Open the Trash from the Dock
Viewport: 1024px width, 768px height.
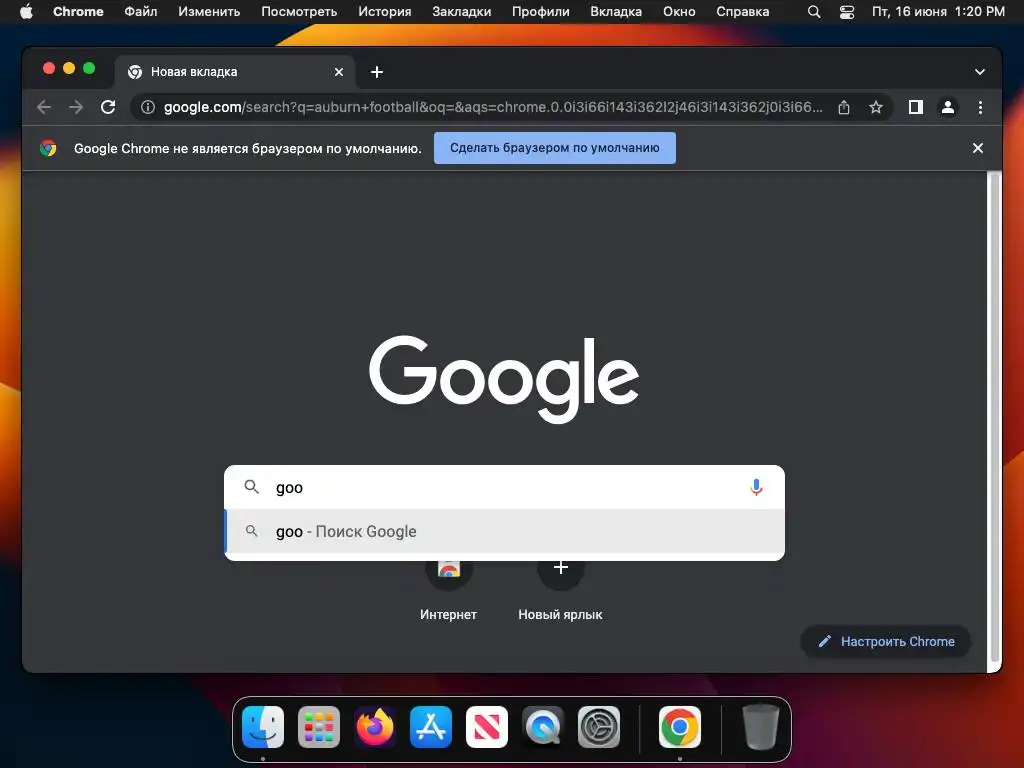coord(761,727)
